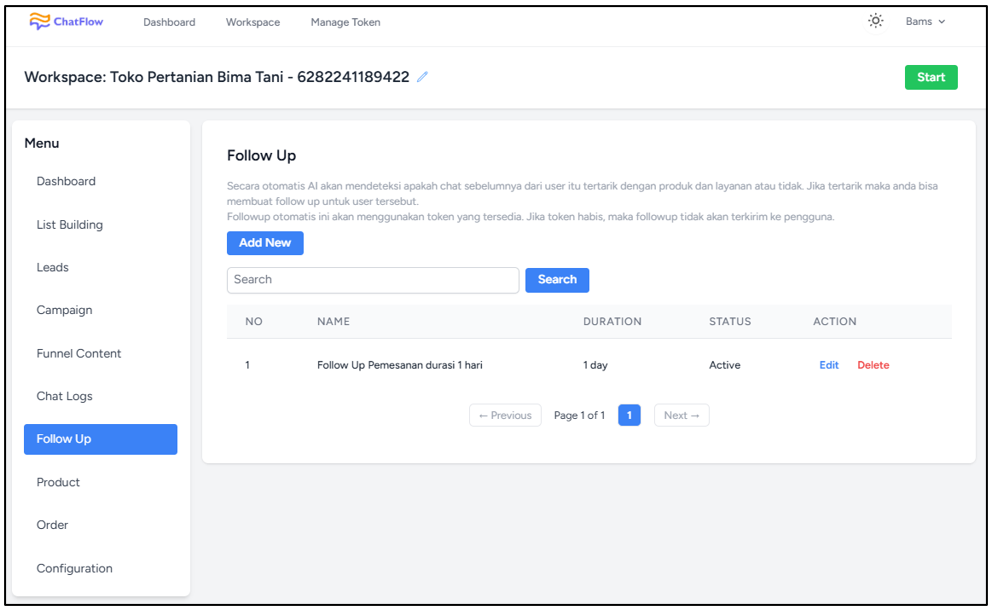
Task: Click the ChatFlow logo icon
Action: pyautogui.click(x=39, y=22)
